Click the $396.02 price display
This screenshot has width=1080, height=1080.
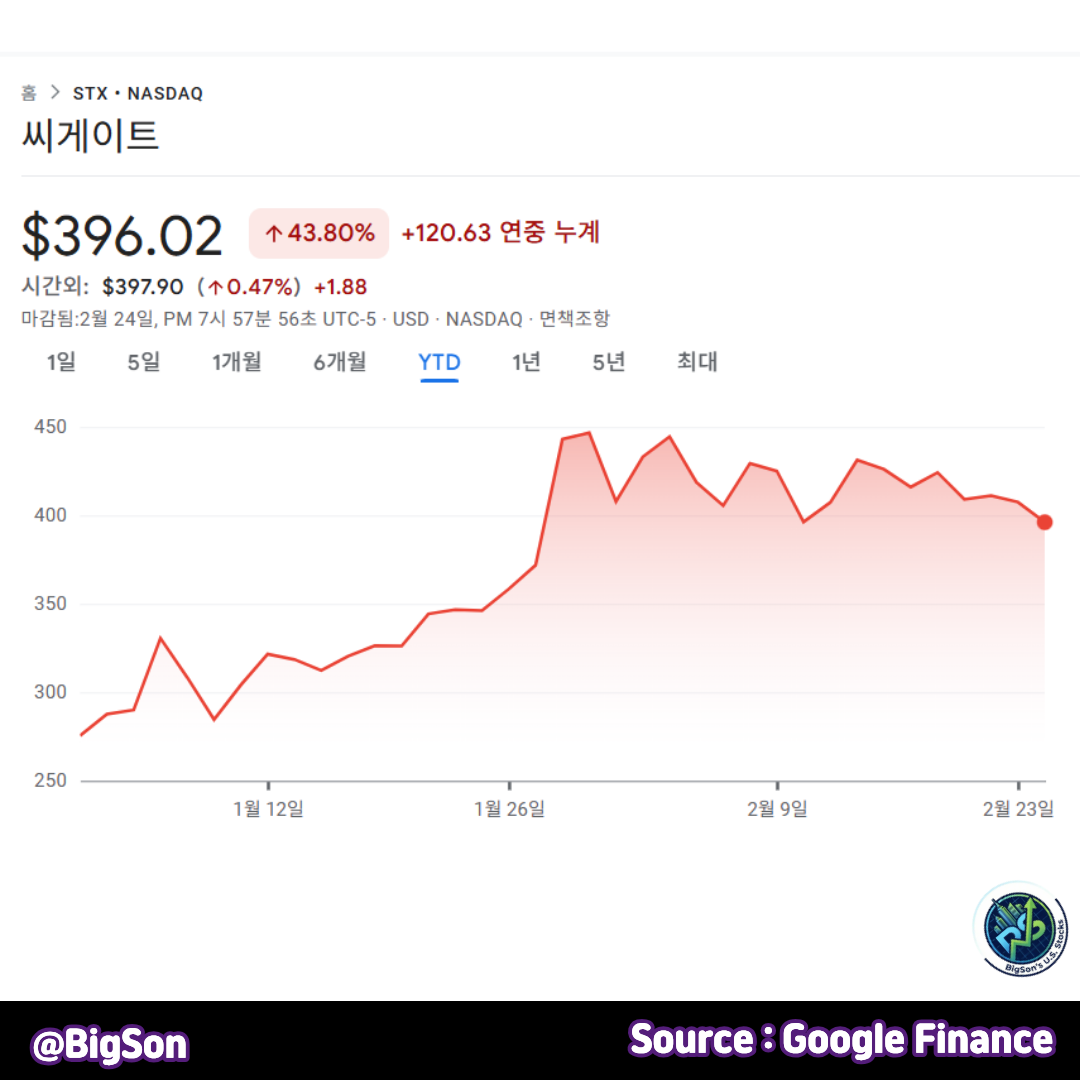pos(120,233)
